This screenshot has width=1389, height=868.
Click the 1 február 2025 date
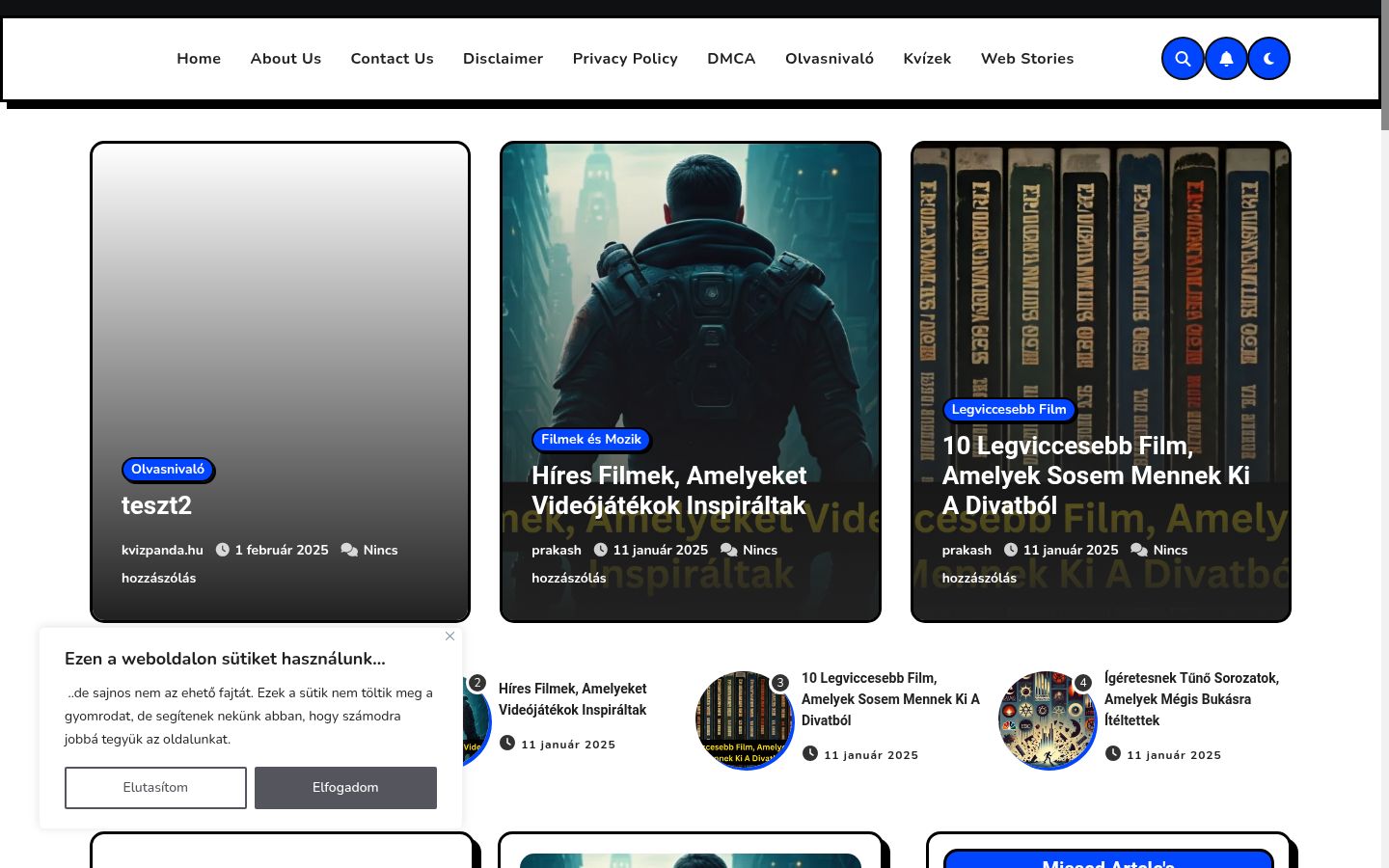[x=282, y=550]
